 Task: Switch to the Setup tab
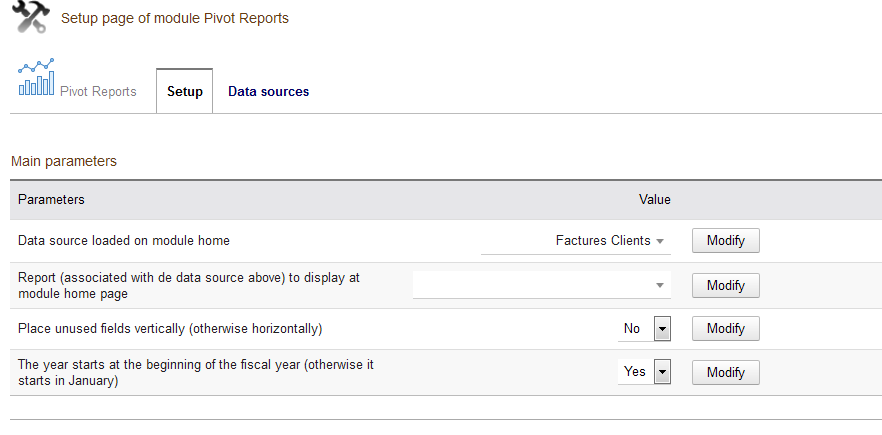(x=185, y=92)
